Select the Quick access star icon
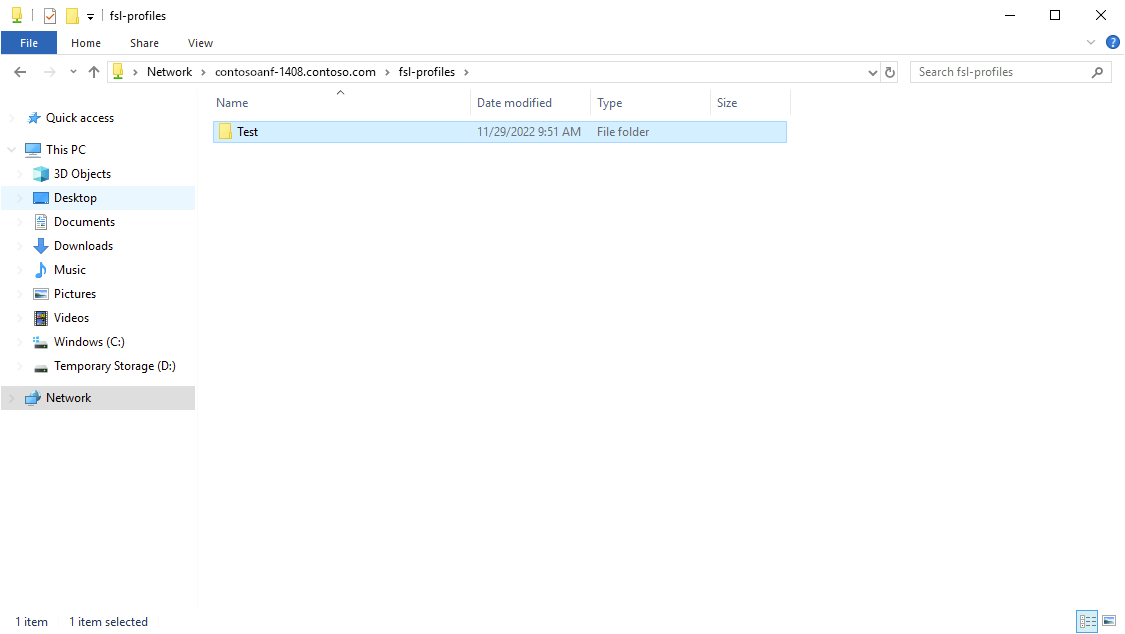Image resolution: width=1125 pixels, height=634 pixels. click(x=33, y=117)
